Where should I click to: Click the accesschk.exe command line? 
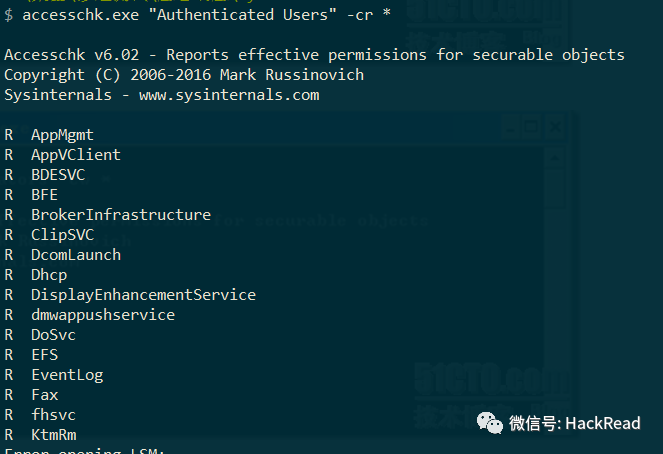coord(198,15)
